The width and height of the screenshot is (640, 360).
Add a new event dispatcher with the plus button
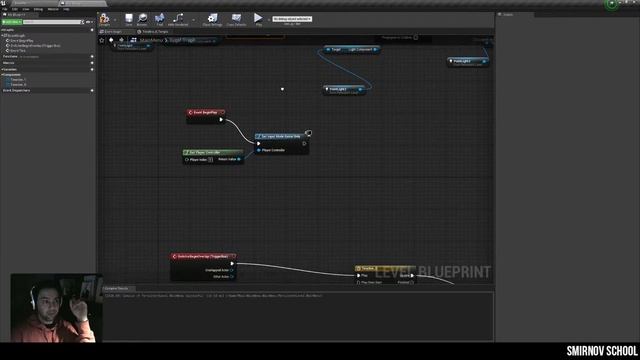tap(92, 91)
